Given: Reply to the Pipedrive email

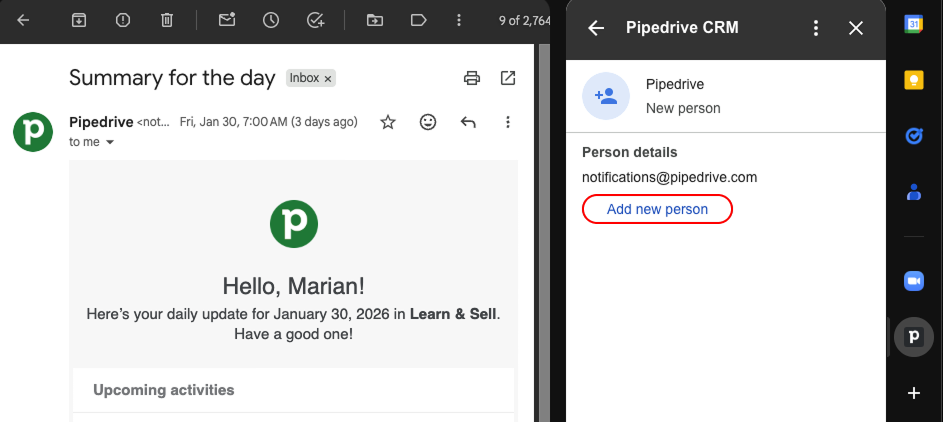Looking at the screenshot, I should pos(467,122).
